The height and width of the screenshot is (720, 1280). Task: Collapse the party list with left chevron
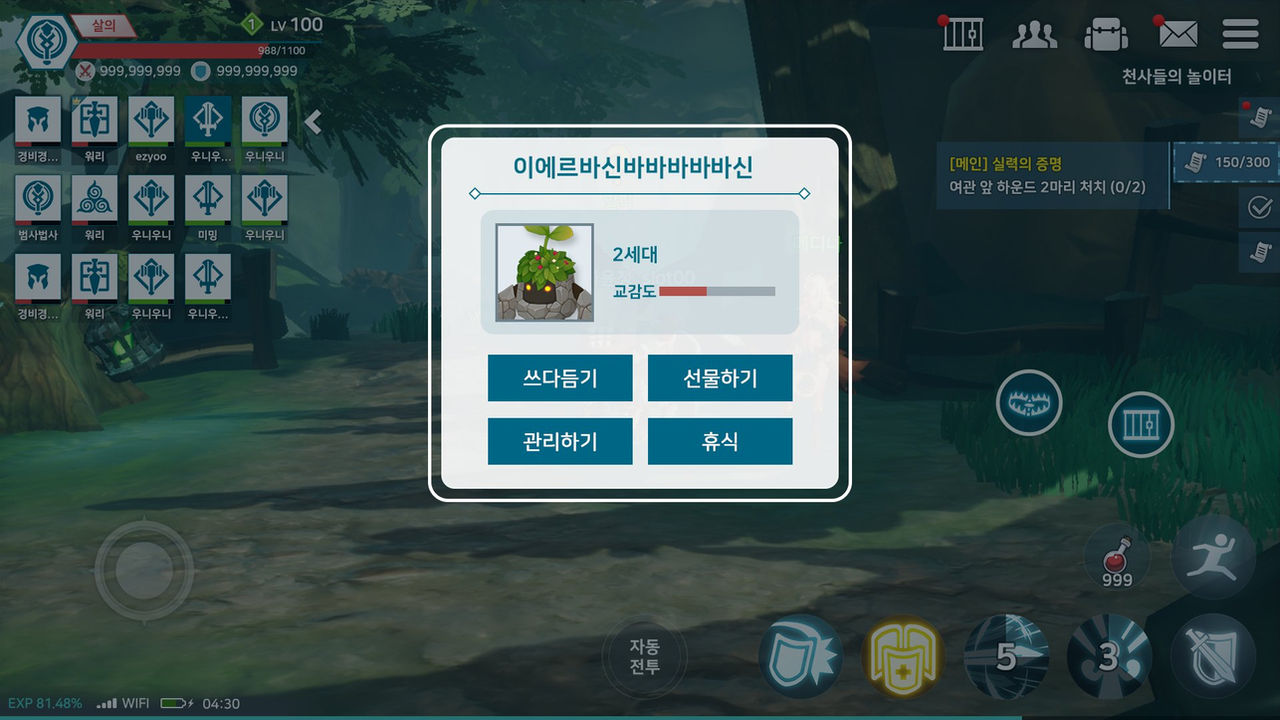[x=313, y=122]
